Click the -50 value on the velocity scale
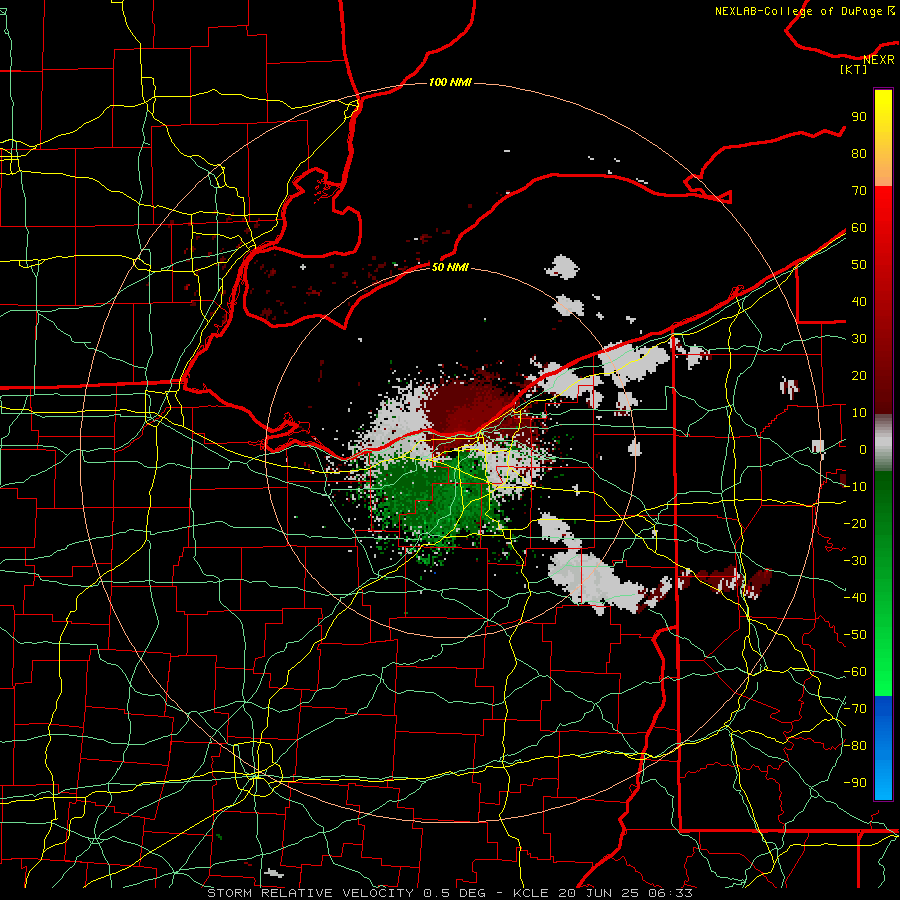The width and height of the screenshot is (900, 900). (855, 635)
